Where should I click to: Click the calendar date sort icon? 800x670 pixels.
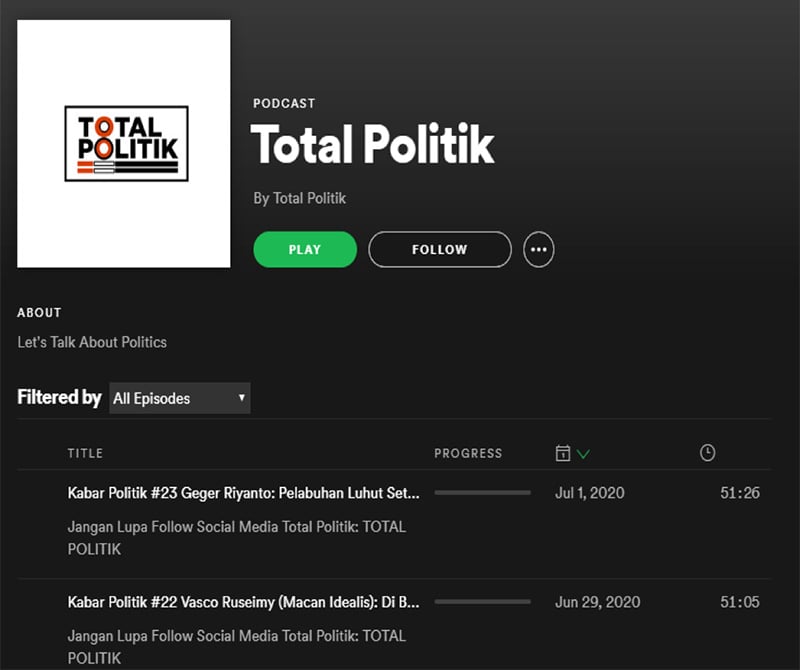[563, 454]
